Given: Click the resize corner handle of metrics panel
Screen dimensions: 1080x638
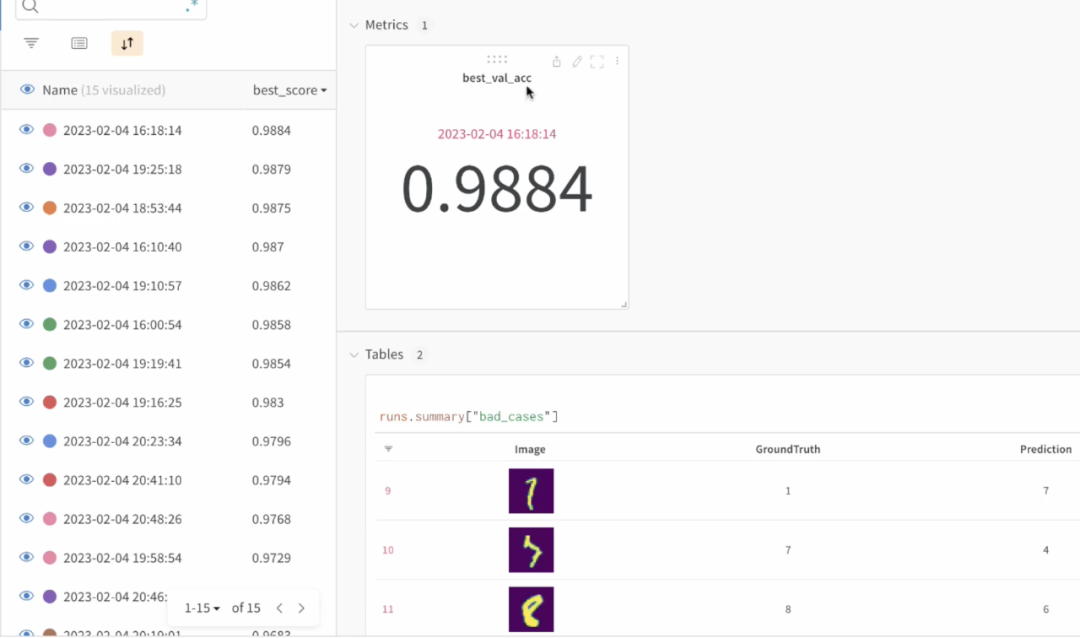Looking at the screenshot, I should (624, 304).
